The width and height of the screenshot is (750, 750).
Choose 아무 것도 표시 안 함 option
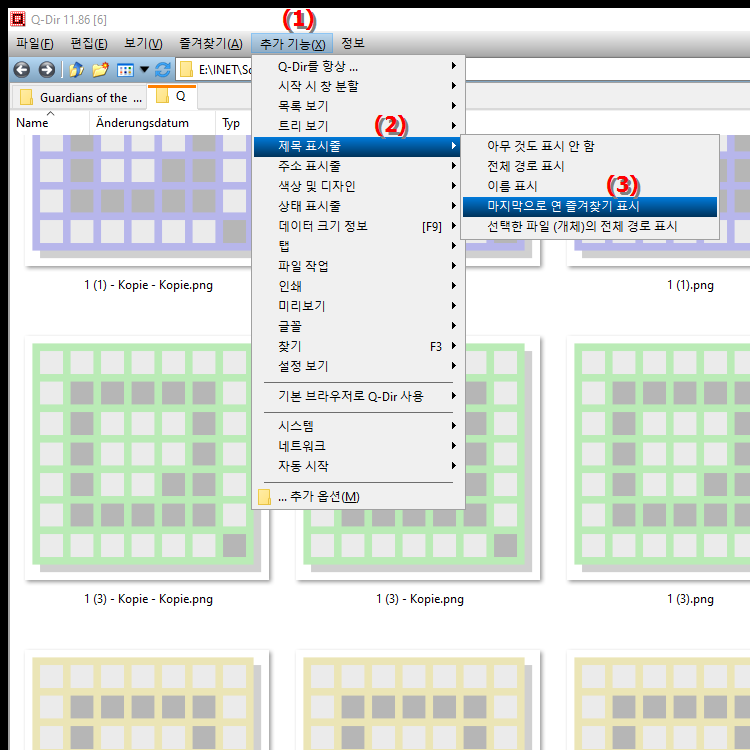click(x=589, y=146)
